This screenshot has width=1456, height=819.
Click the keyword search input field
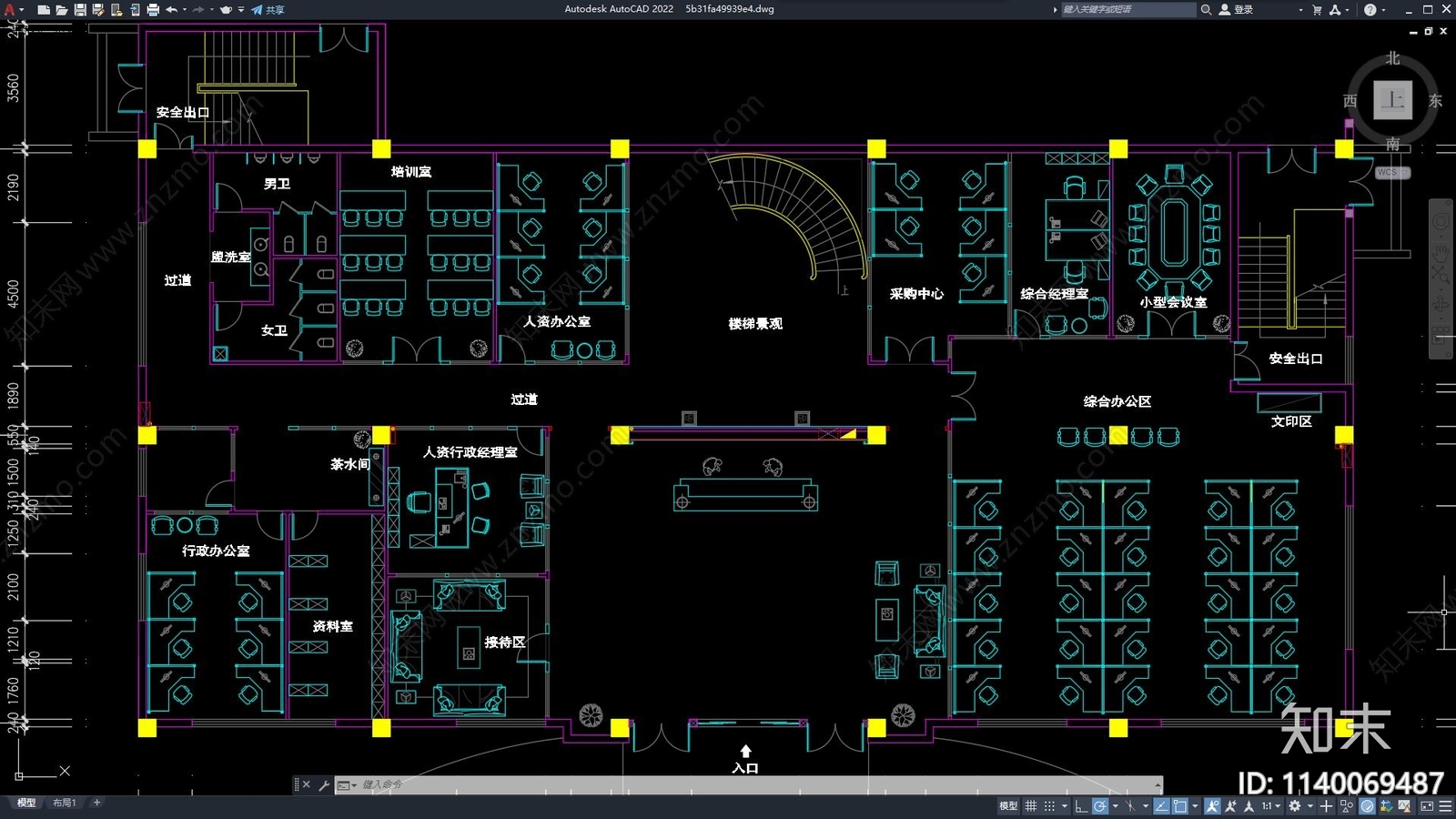[x=1128, y=9]
